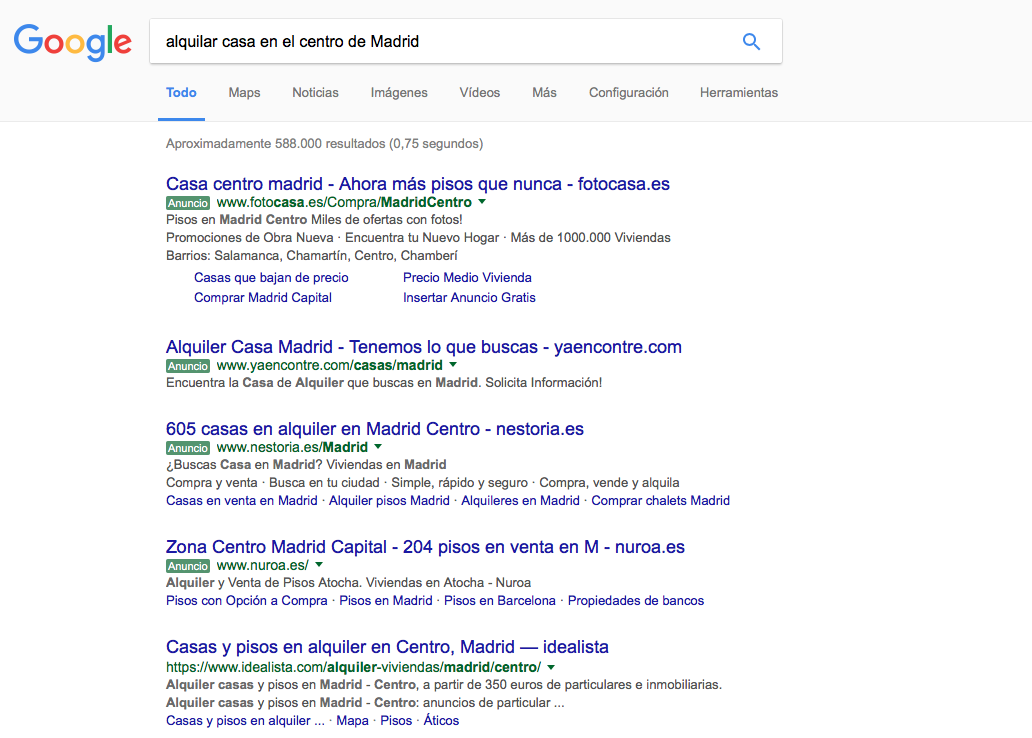Viewport: 1032px width, 738px height.
Task: Click 'Promociones de Obra Nueva' description line
Action: coord(418,238)
